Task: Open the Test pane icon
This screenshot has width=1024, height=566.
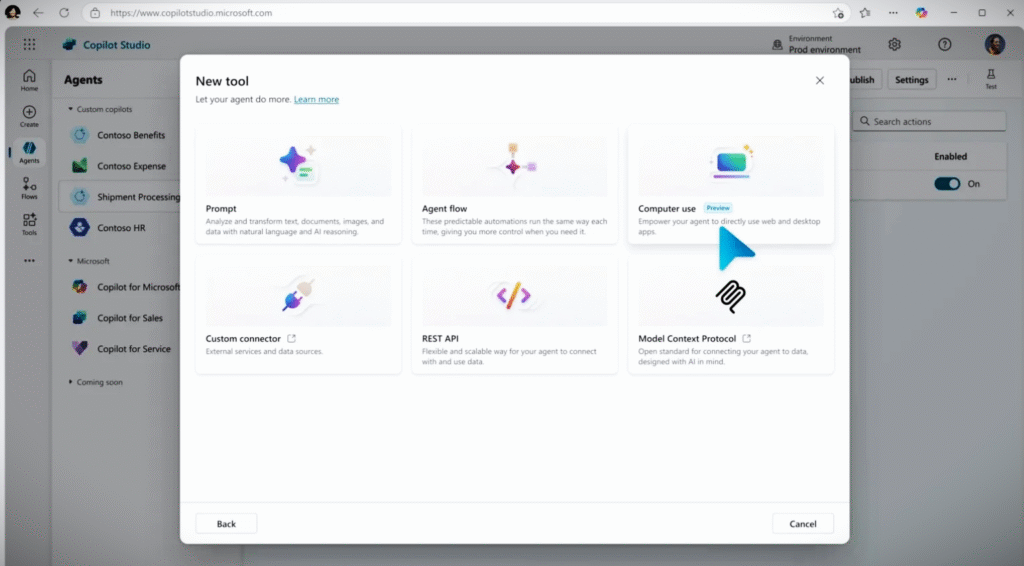Action: (991, 78)
